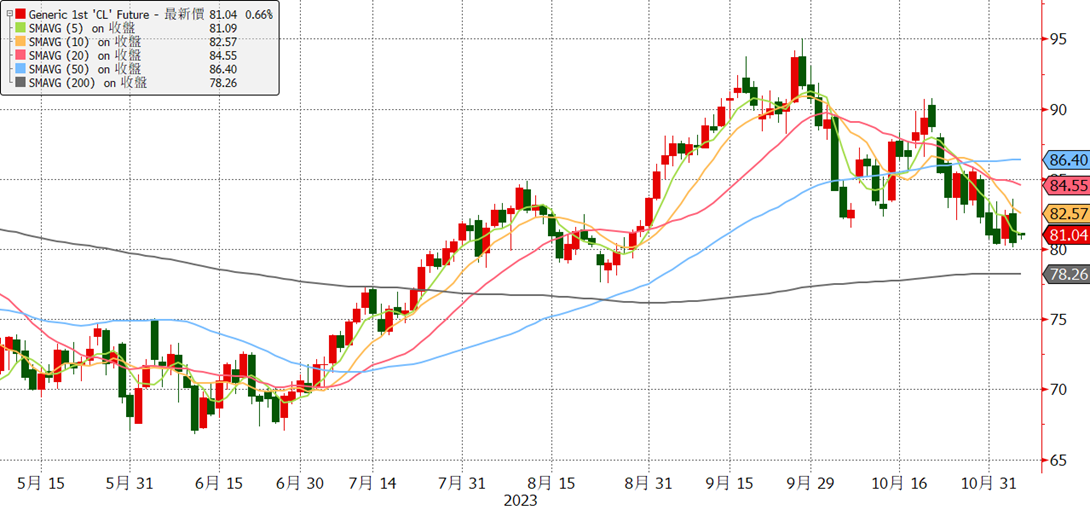Click the "8月 15" date label
Image resolution: width=1090 pixels, height=511 pixels.
pyautogui.click(x=551, y=482)
